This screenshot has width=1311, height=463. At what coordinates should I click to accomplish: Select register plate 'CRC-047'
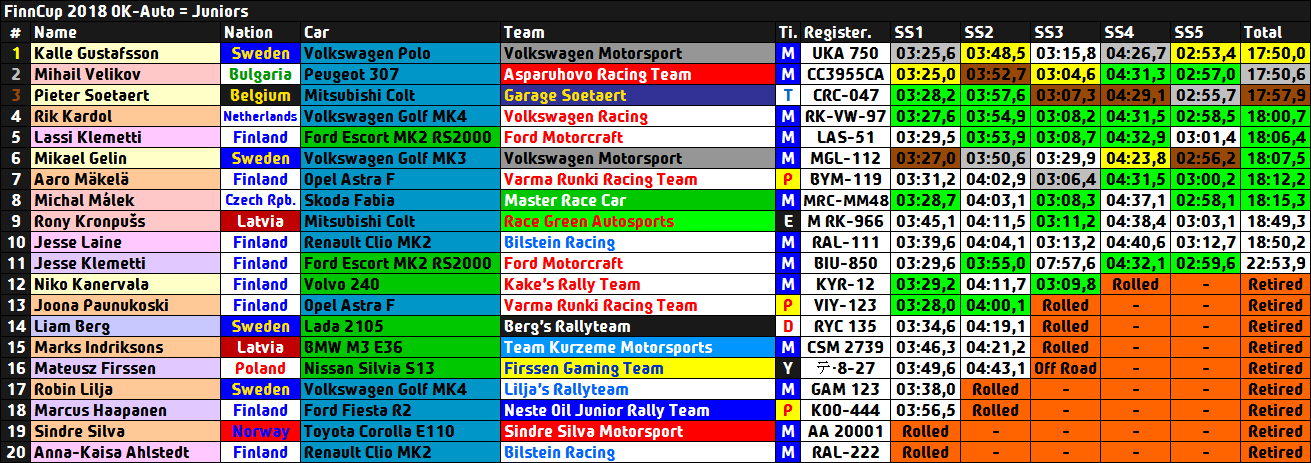[845, 95]
